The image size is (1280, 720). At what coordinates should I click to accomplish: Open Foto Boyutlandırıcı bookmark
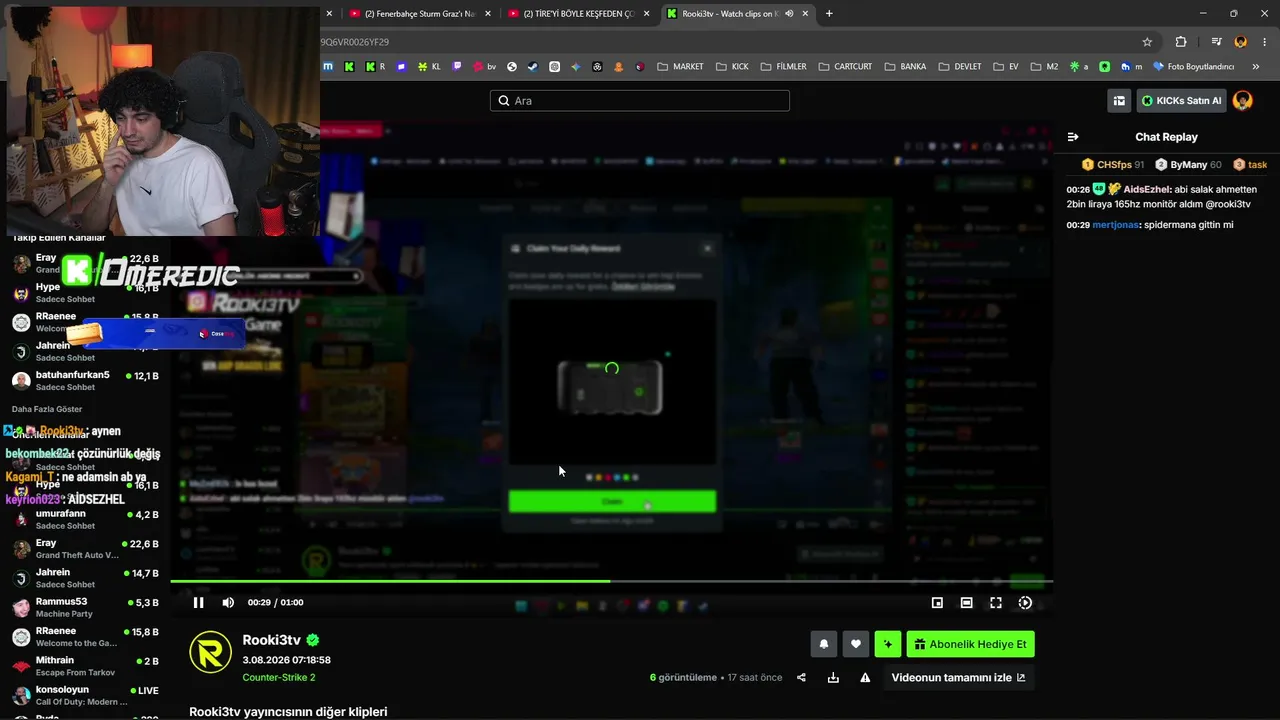click(1193, 67)
